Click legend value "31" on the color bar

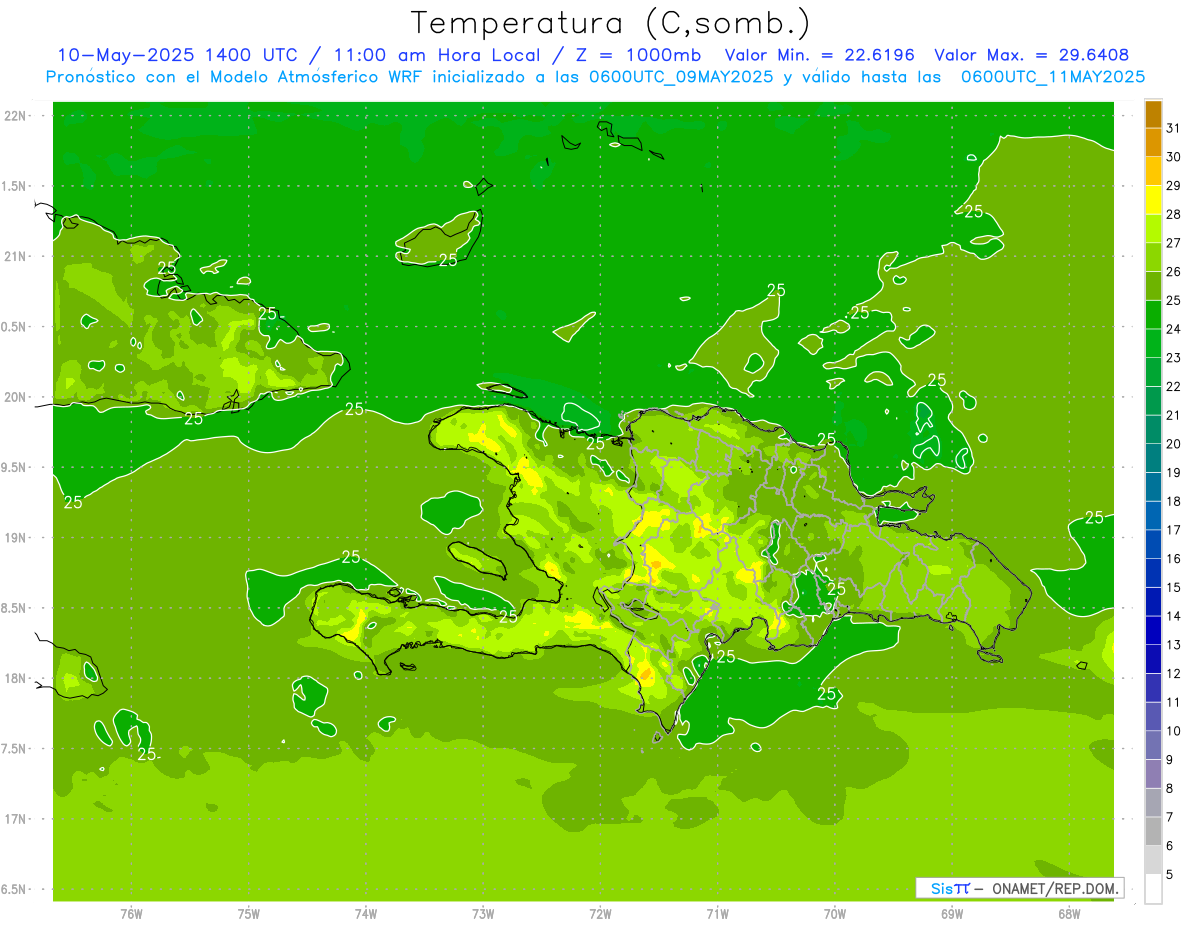point(1173,128)
